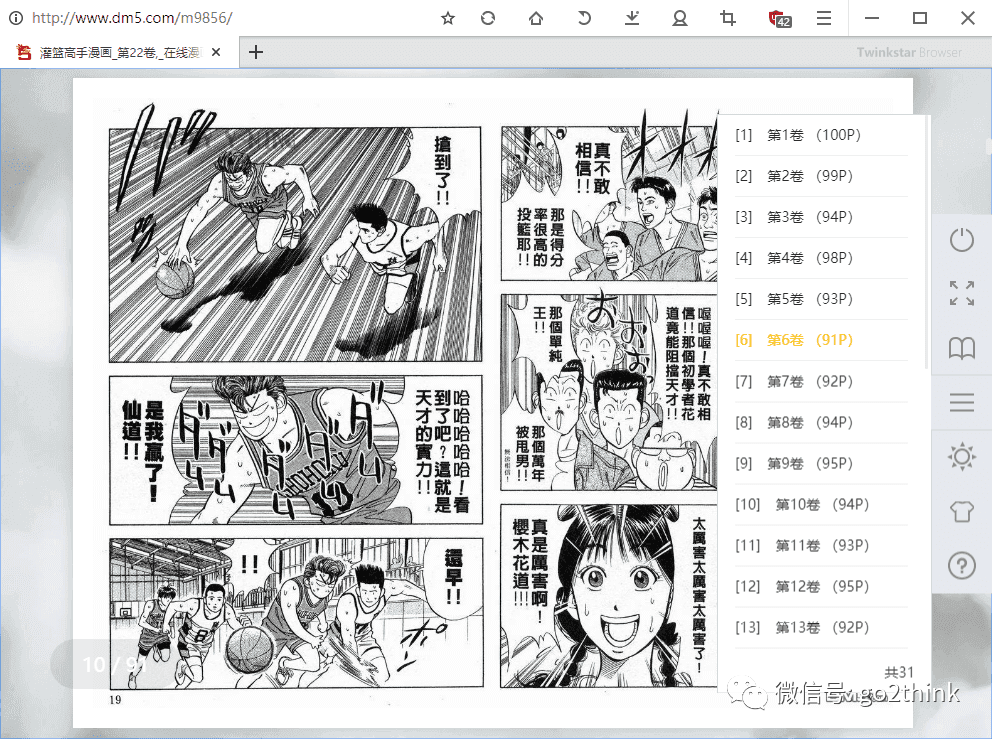Open volume 第7卷 (92P)
The height and width of the screenshot is (739, 992).
pos(821,382)
